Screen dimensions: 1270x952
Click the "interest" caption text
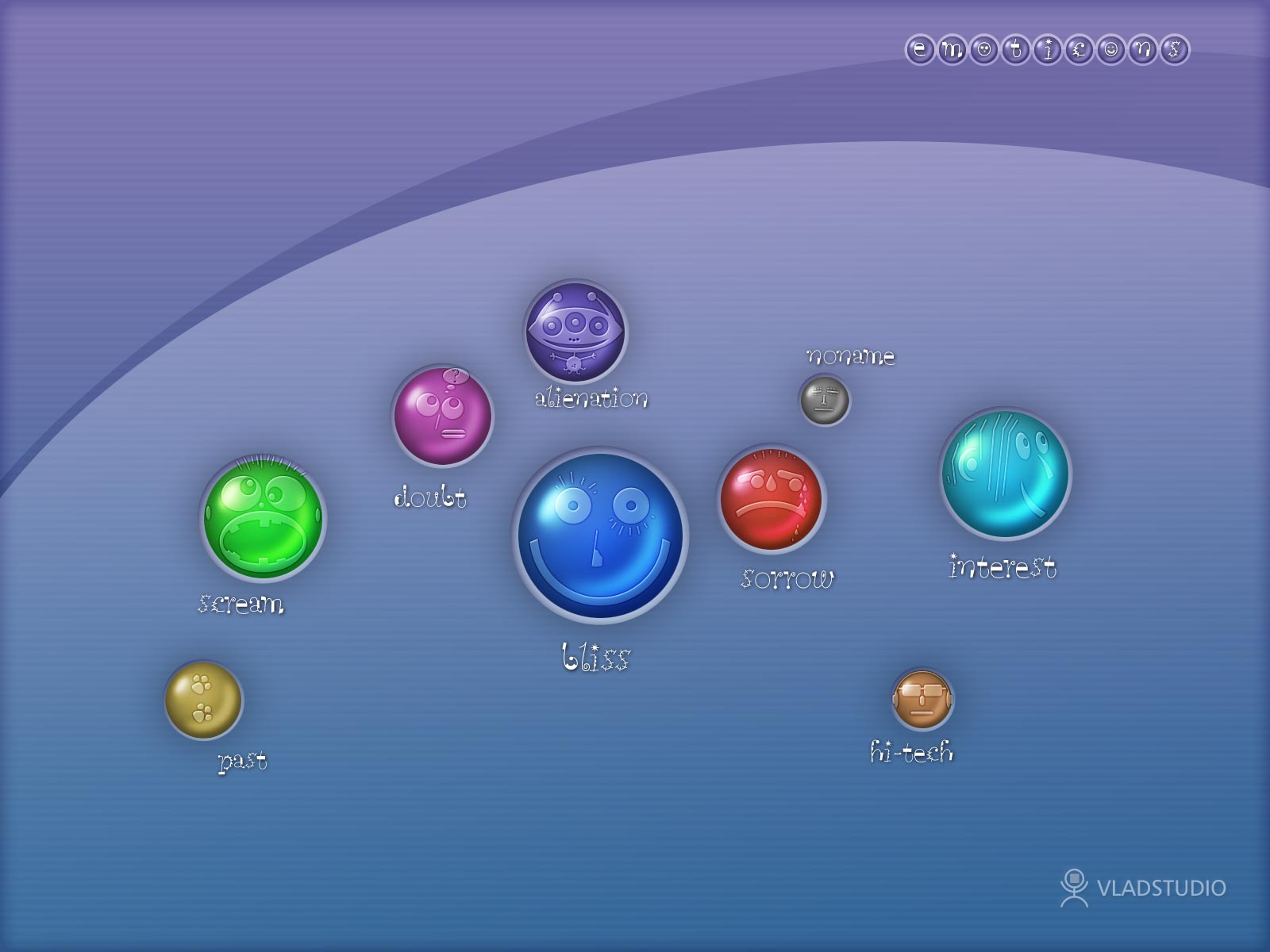point(1003,567)
